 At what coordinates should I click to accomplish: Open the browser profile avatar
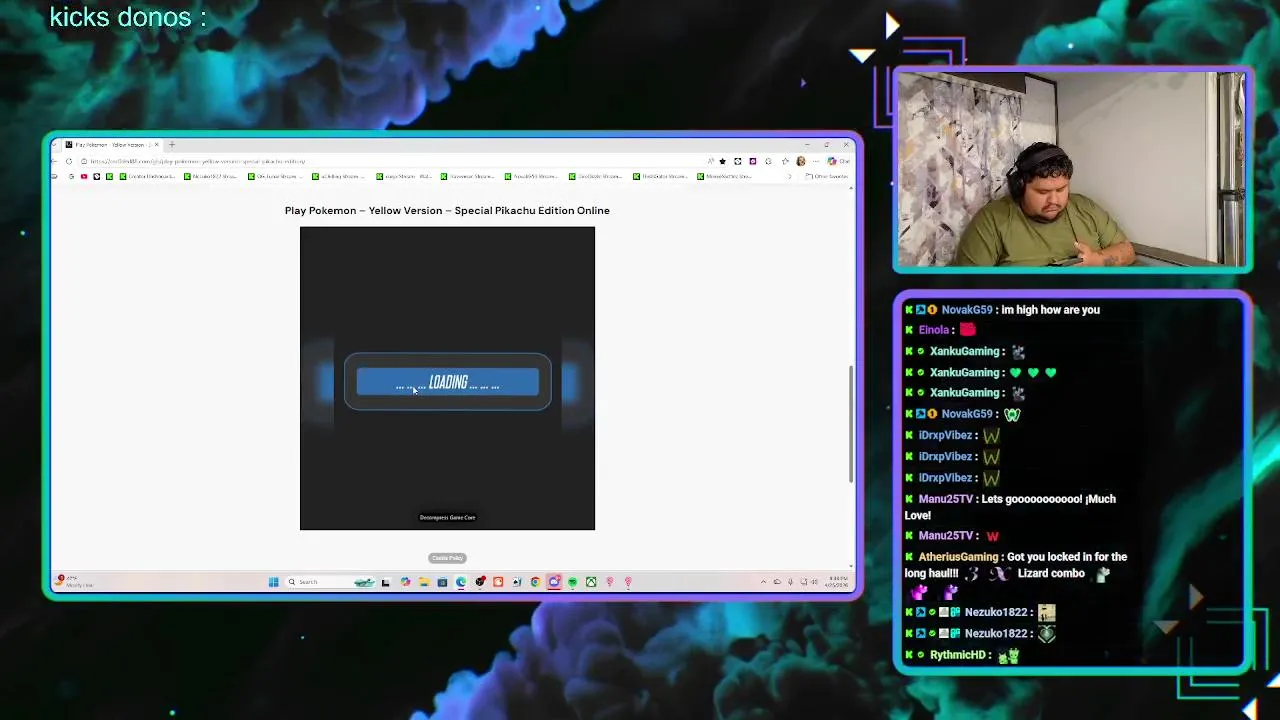(801, 161)
